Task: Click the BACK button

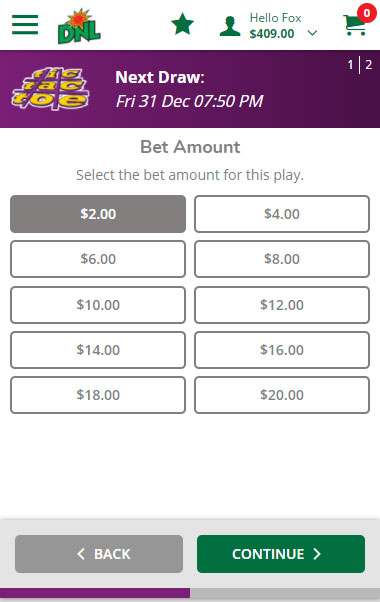Action: click(x=99, y=554)
